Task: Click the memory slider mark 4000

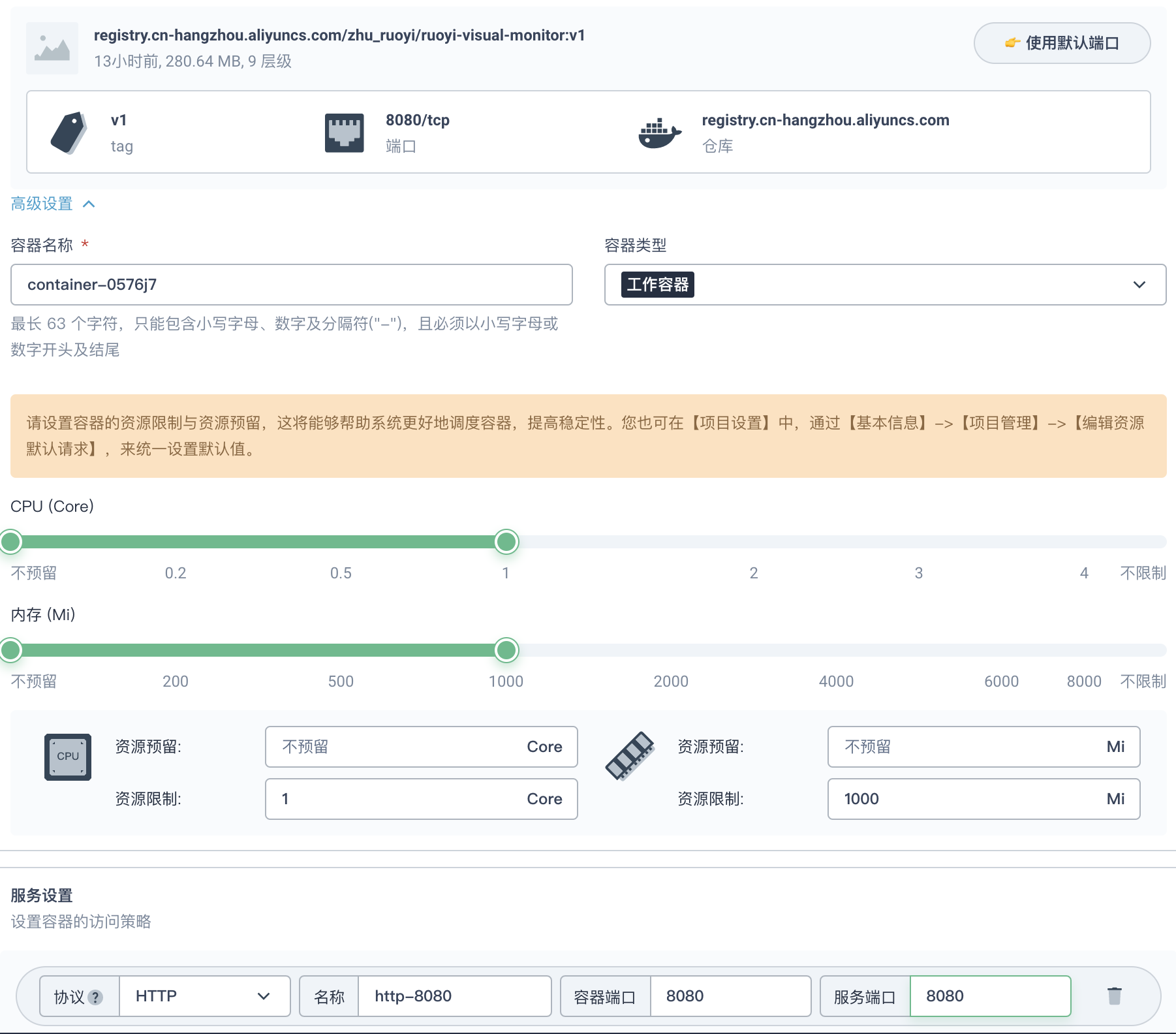Action: [836, 681]
